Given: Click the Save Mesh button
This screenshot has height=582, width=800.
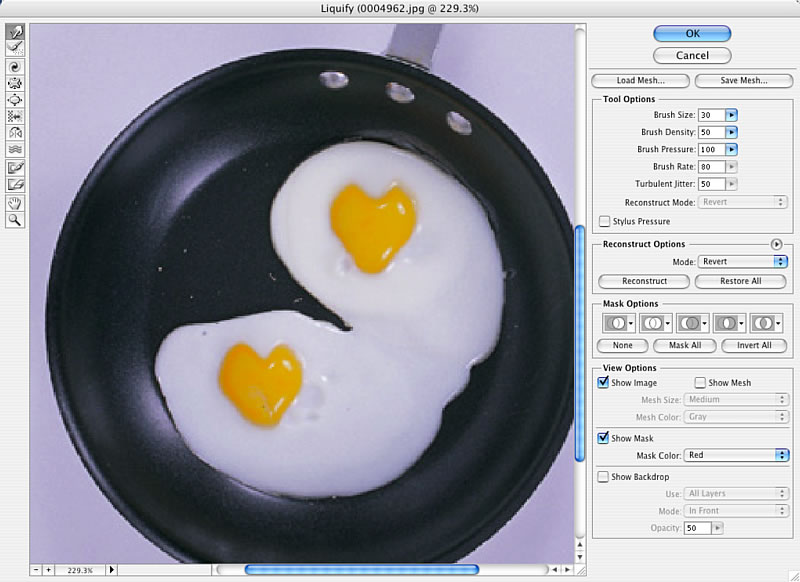Looking at the screenshot, I should pos(744,81).
